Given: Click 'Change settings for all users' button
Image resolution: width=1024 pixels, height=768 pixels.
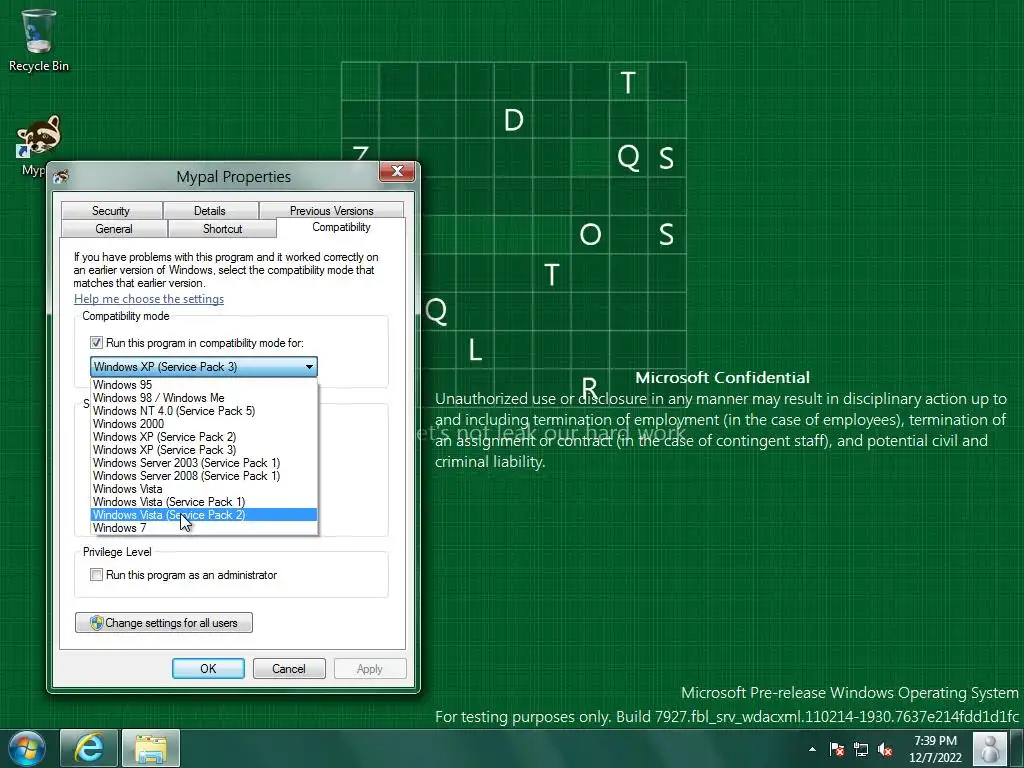Looking at the screenshot, I should pyautogui.click(x=164, y=622).
